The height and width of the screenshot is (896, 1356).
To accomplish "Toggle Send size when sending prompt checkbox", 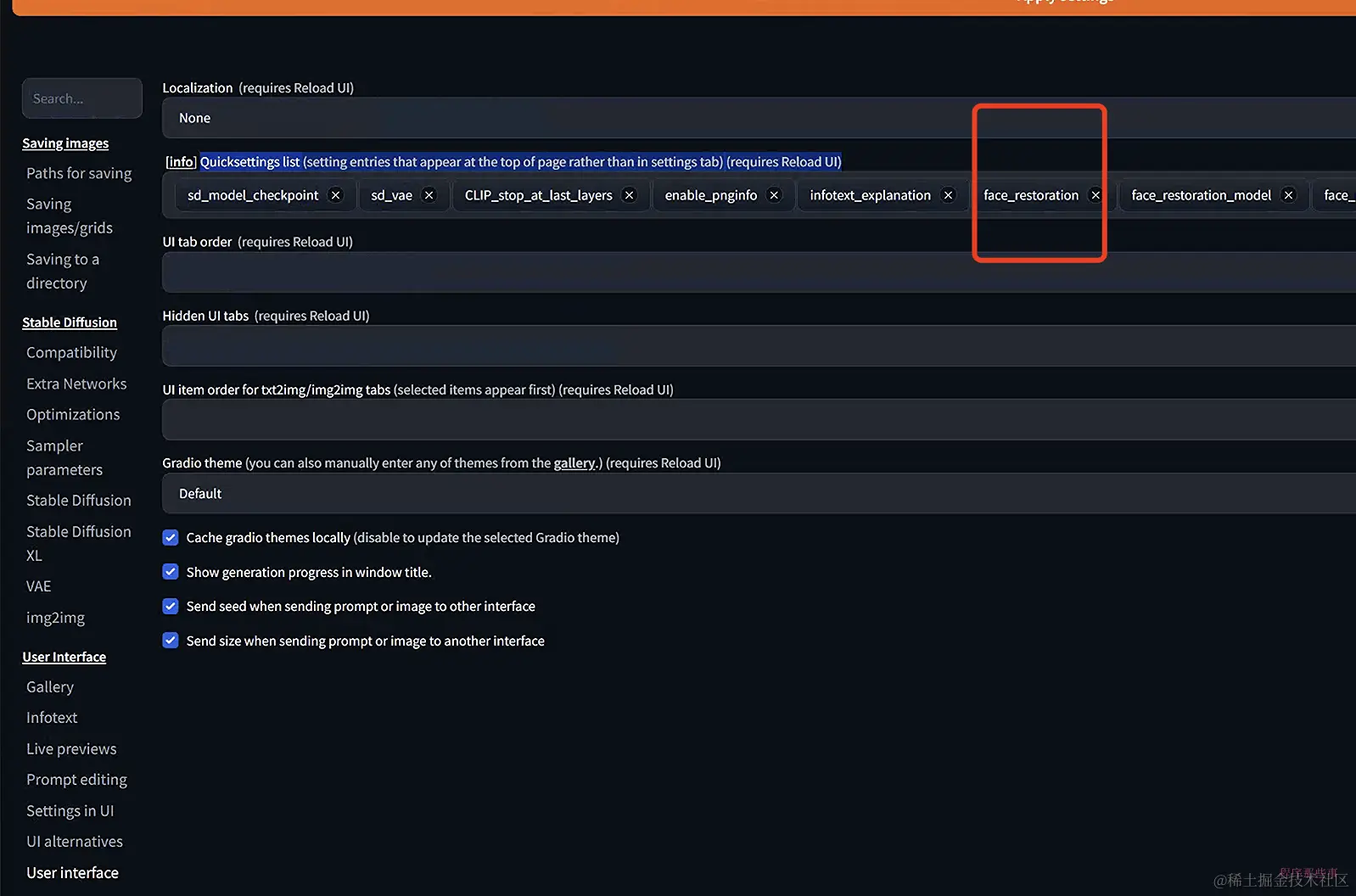I will pyautogui.click(x=171, y=641).
